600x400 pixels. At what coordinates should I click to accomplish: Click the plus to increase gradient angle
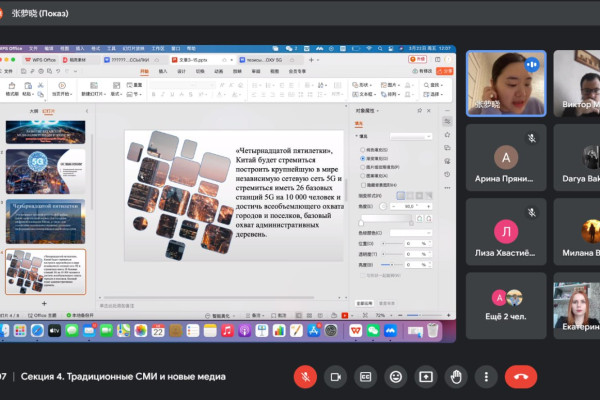[x=428, y=206]
